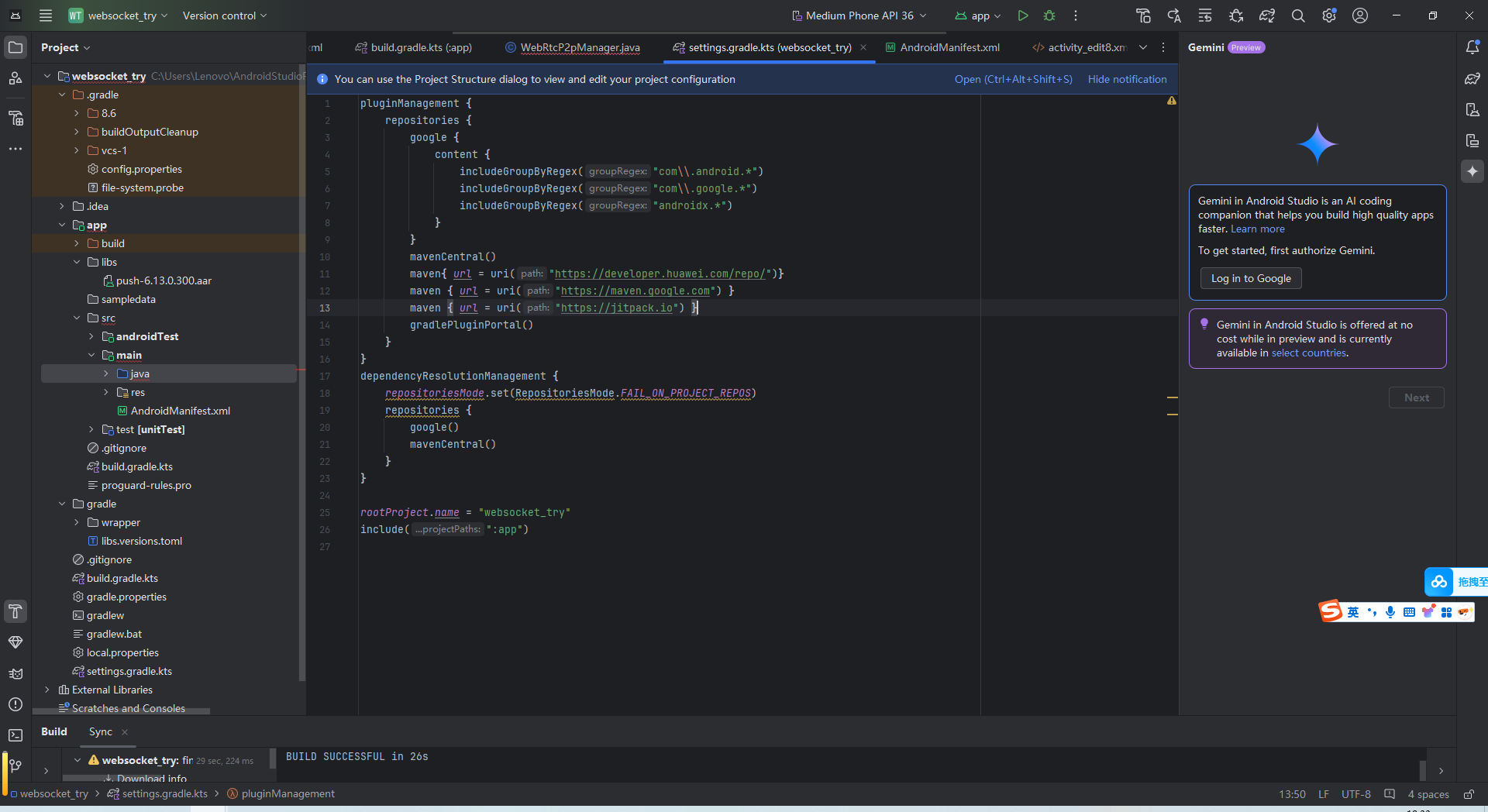Image resolution: width=1488 pixels, height=812 pixels.
Task: Open the Resource Manager sidebar icon
Action: coord(15,78)
